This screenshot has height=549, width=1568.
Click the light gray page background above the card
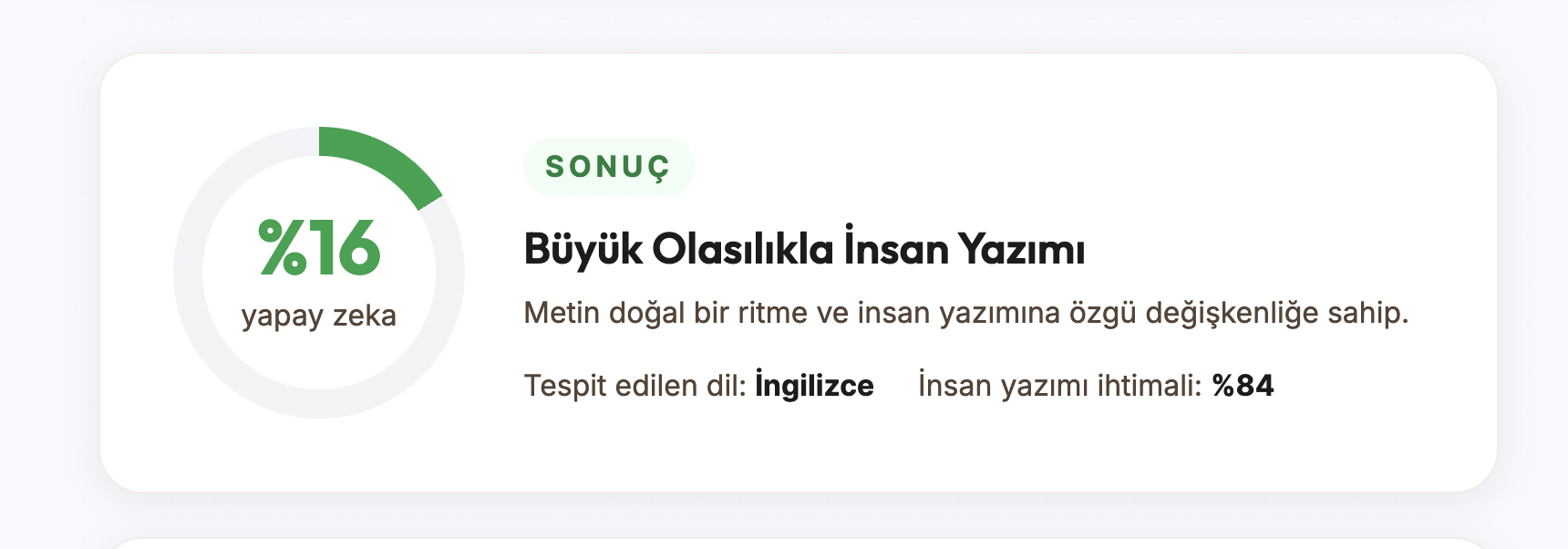(x=784, y=25)
